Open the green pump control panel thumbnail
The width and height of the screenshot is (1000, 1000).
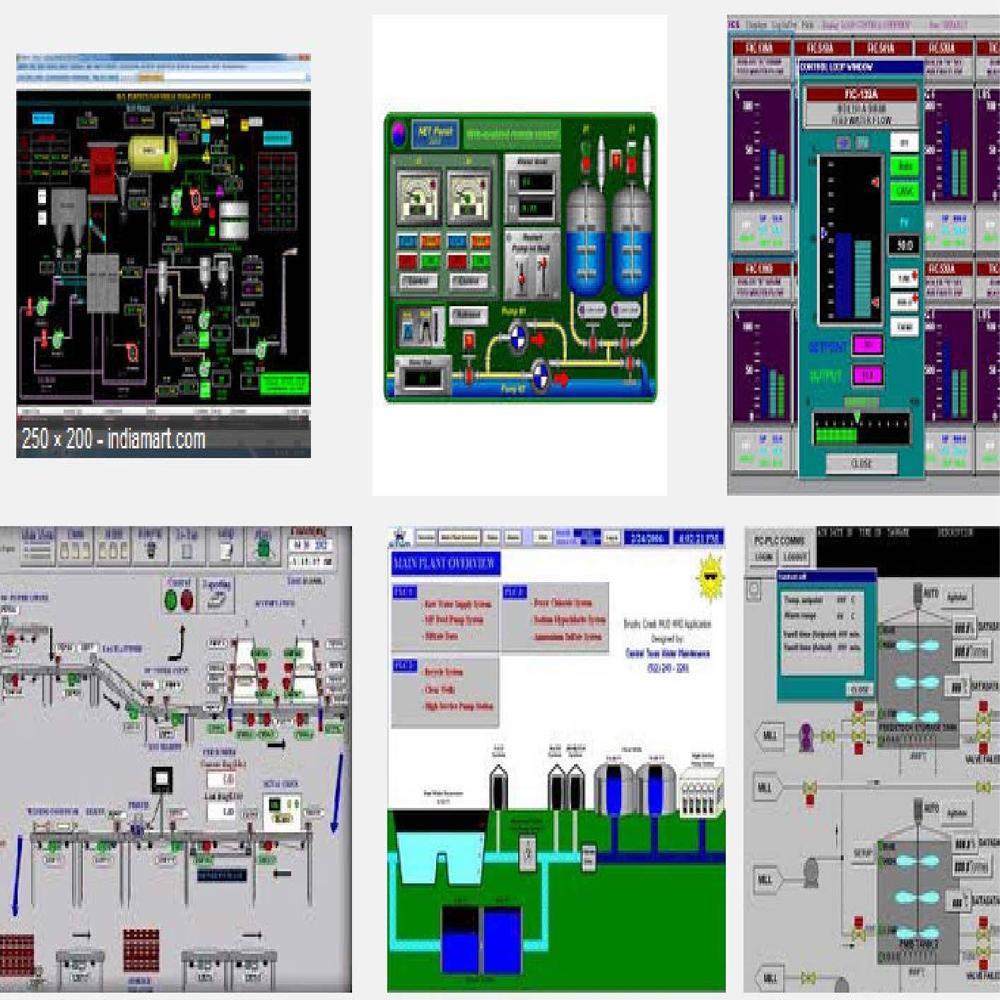pos(520,257)
